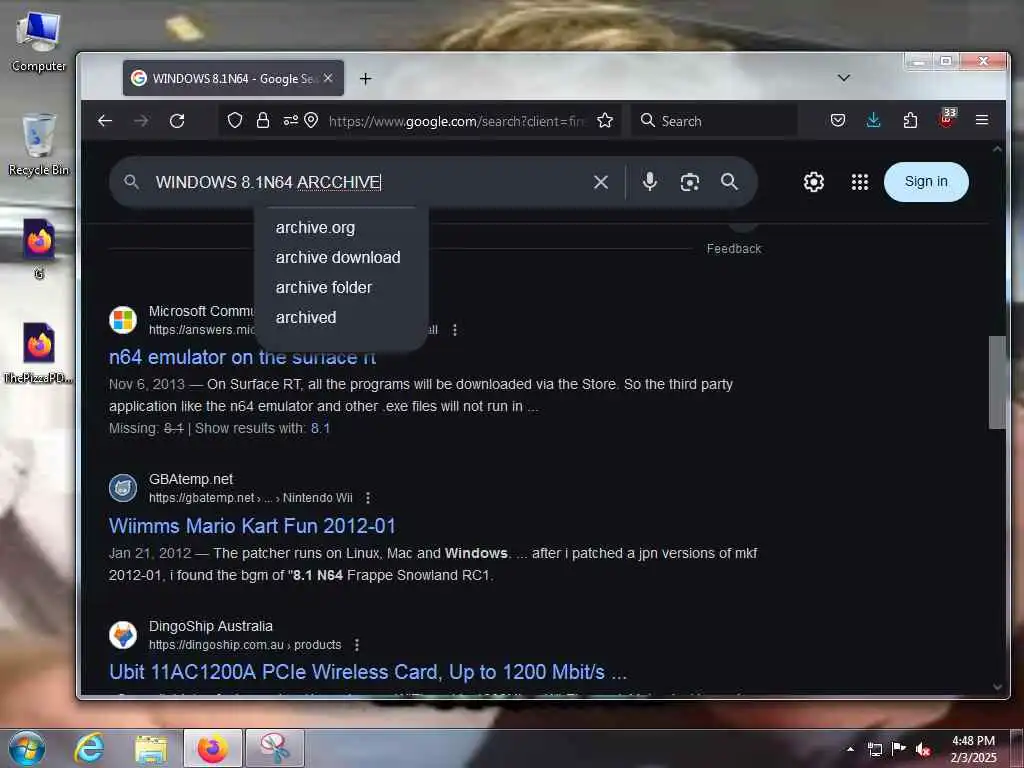Open the Snipping Tool taskbar button
Viewport: 1024px width, 768px height.
point(274,748)
